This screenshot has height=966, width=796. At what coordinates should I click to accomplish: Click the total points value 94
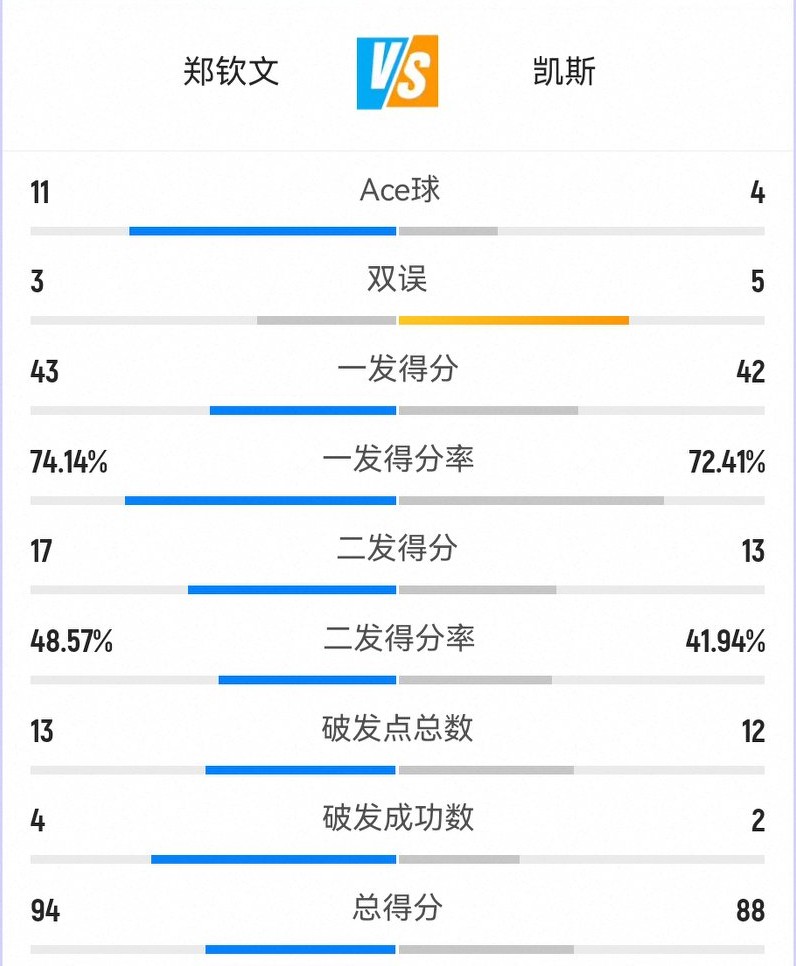click(45, 911)
